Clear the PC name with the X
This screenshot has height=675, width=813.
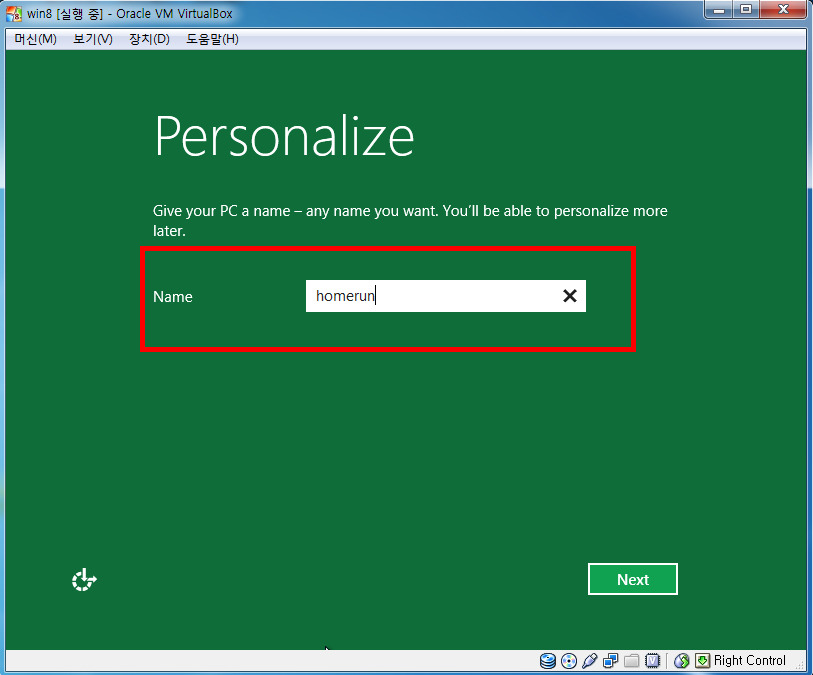(x=569, y=296)
